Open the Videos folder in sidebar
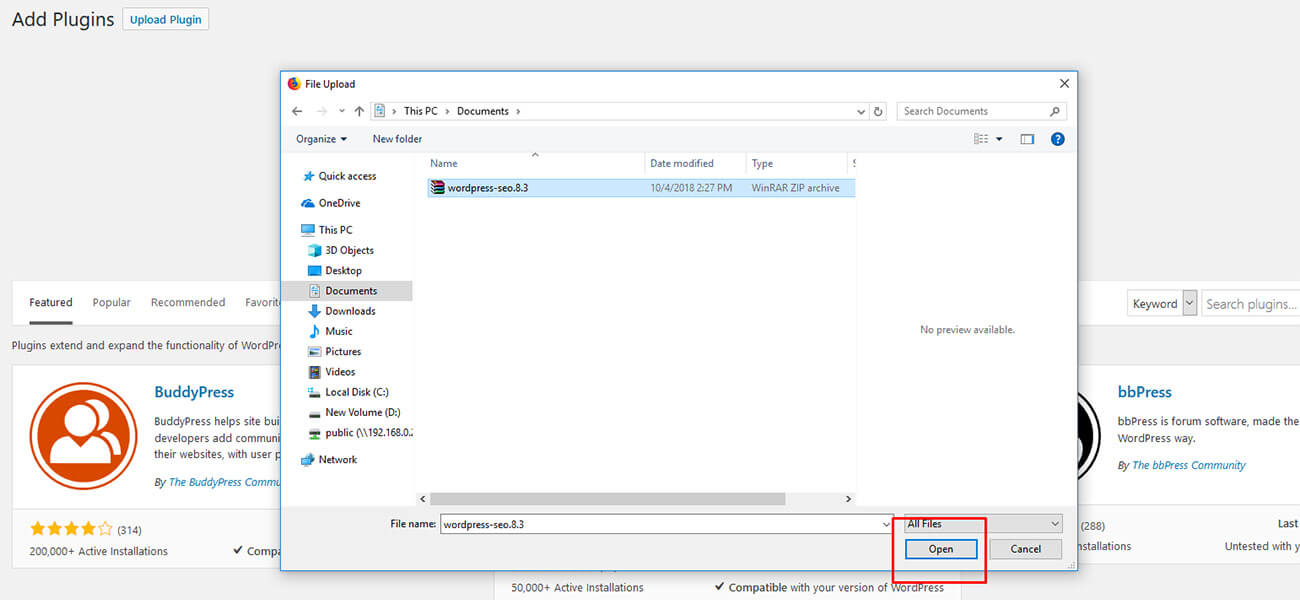 pyautogui.click(x=339, y=372)
